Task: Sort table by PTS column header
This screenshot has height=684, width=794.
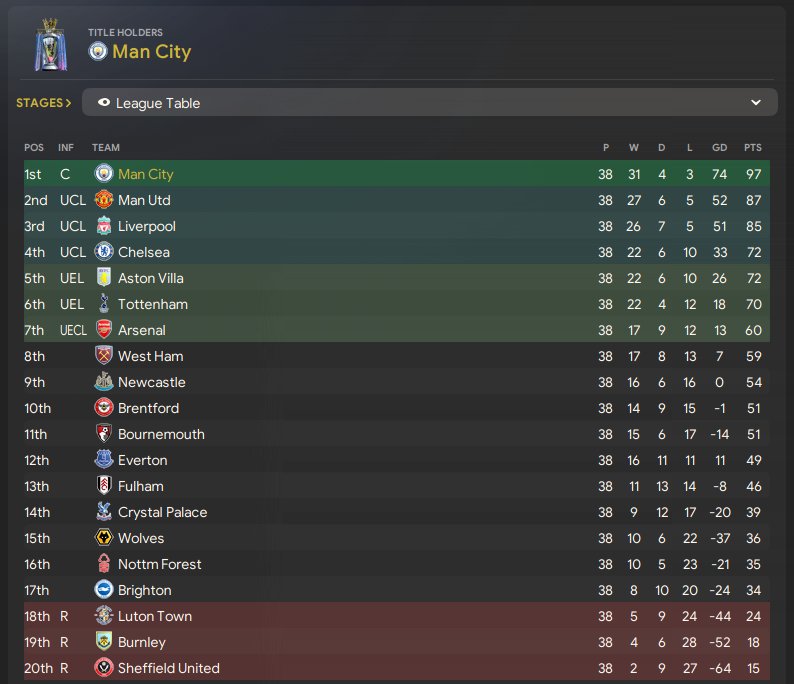Action: [x=752, y=147]
